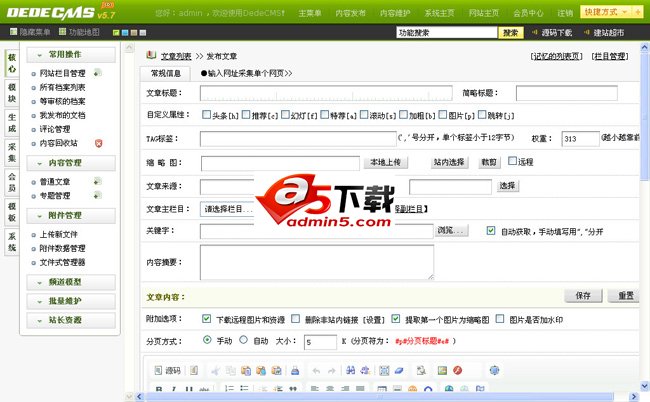Check the 推荐[c] attribute box
Image resolution: width=650 pixels, height=402 pixels.
[246, 114]
